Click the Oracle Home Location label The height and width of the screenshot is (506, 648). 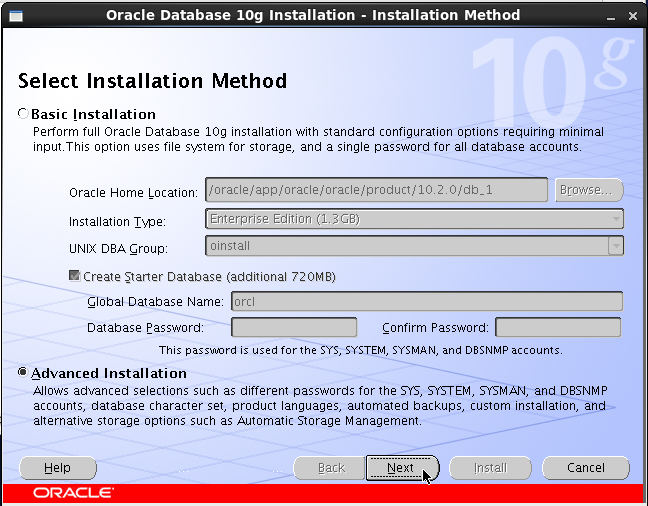pos(133,193)
